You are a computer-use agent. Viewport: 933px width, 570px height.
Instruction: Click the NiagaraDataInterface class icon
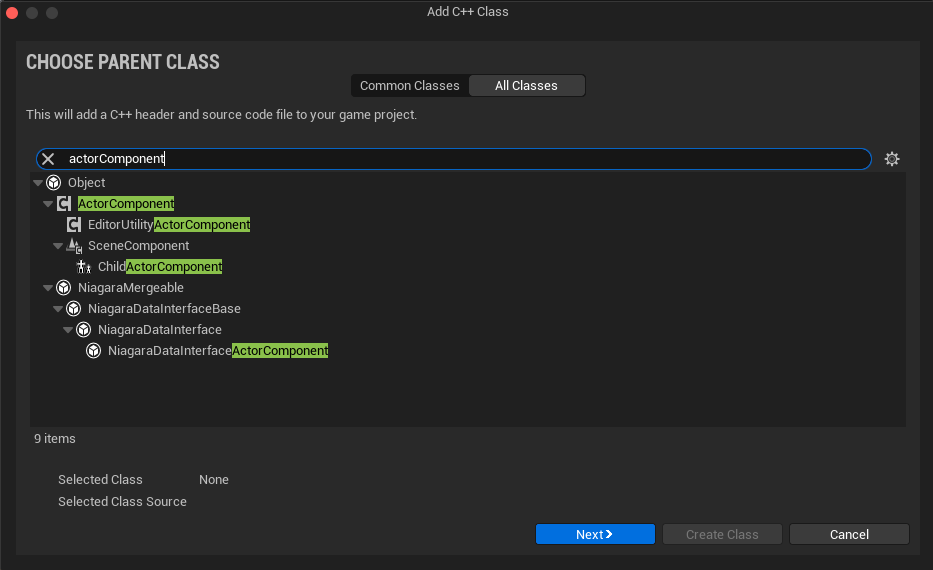pyautogui.click(x=84, y=330)
